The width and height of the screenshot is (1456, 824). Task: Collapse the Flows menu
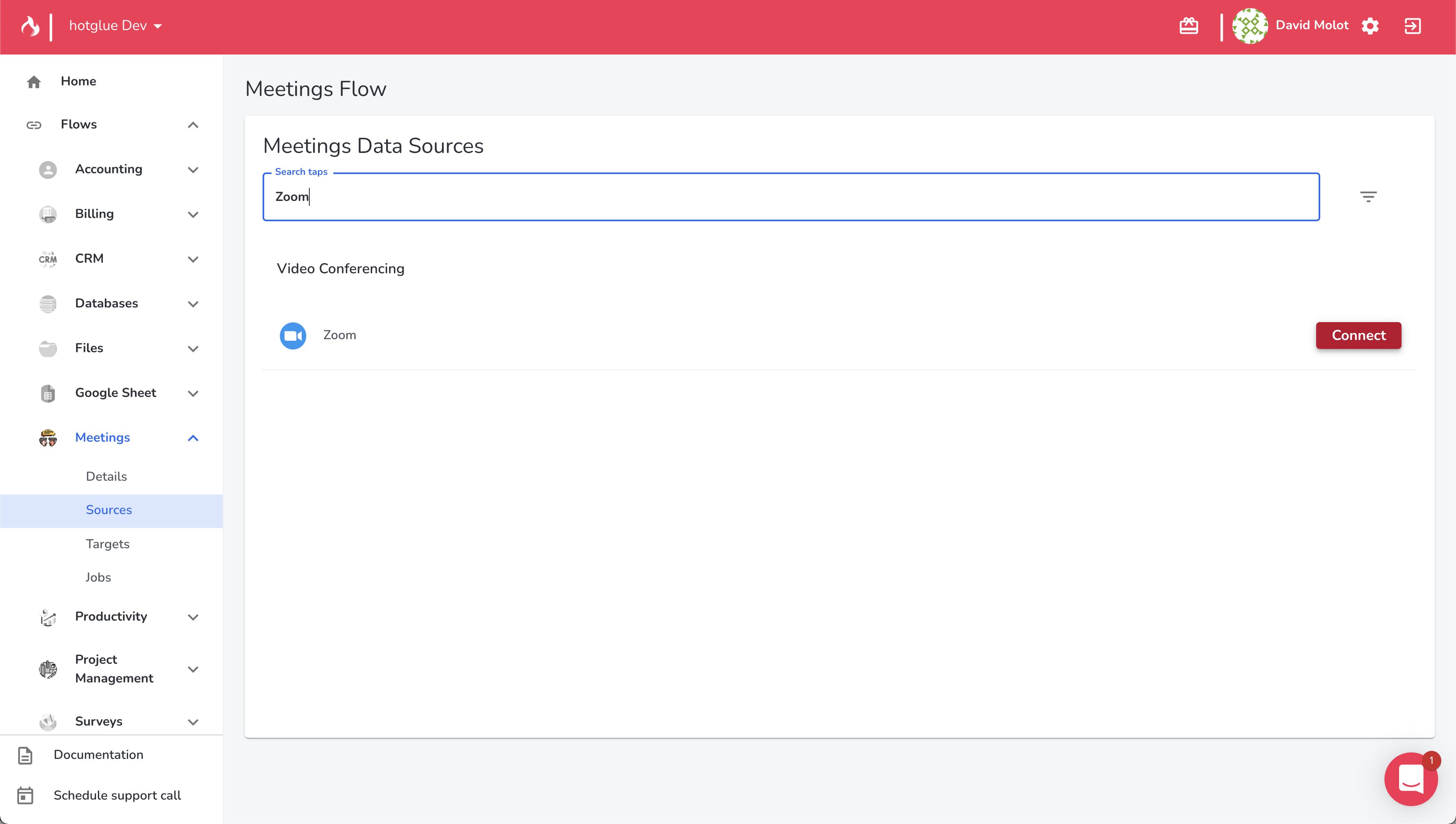(x=193, y=125)
